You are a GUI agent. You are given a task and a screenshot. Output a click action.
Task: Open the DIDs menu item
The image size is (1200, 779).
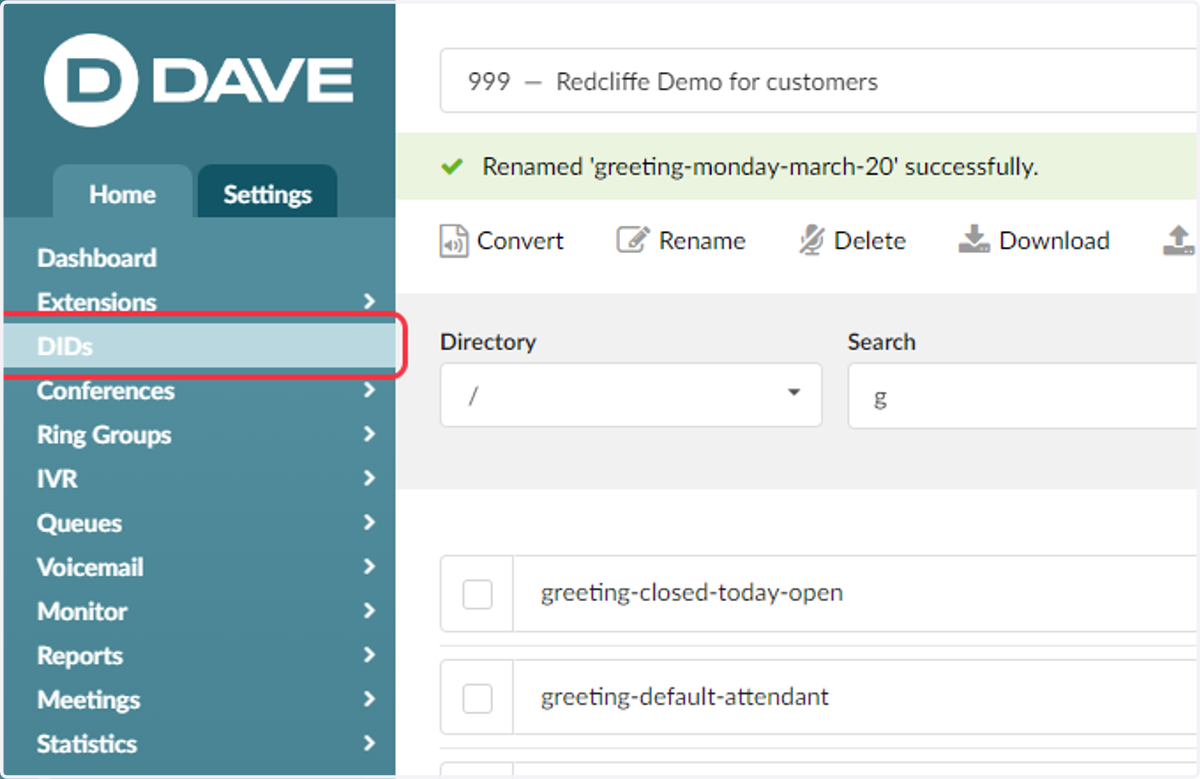coord(200,346)
